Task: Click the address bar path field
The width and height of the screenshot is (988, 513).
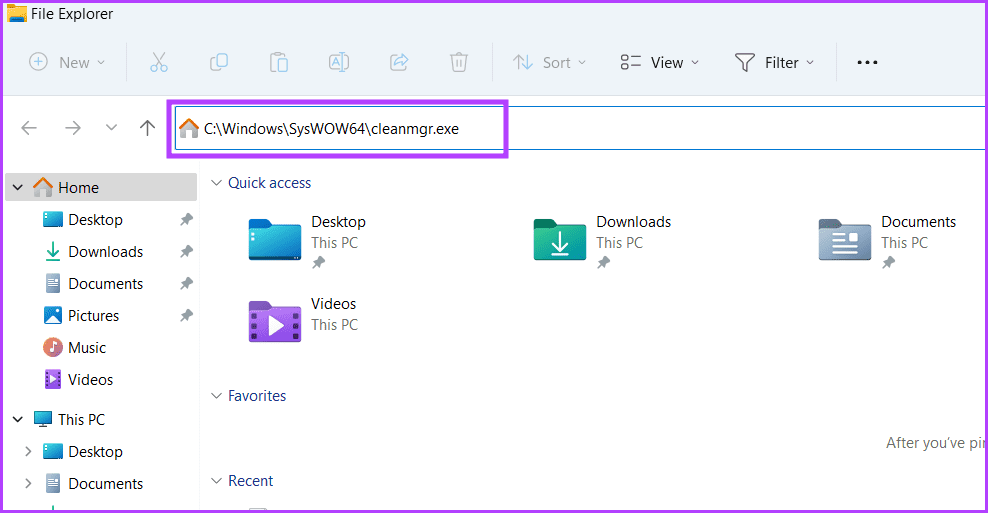Action: 580,129
